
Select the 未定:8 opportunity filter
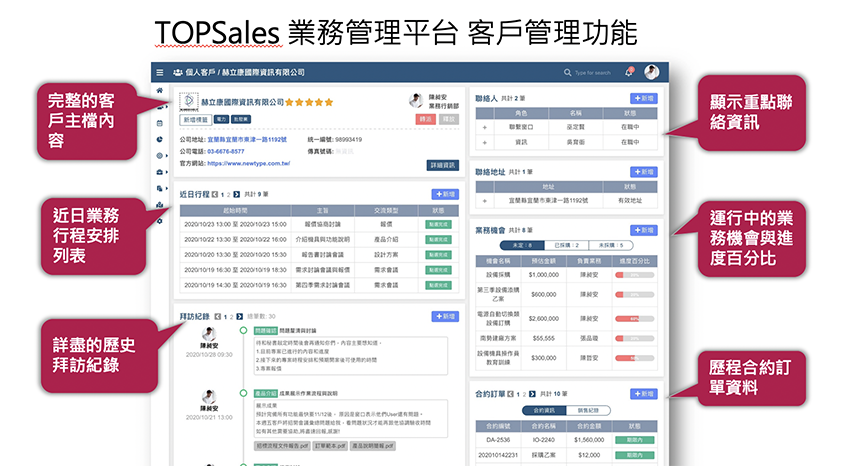[x=521, y=245]
